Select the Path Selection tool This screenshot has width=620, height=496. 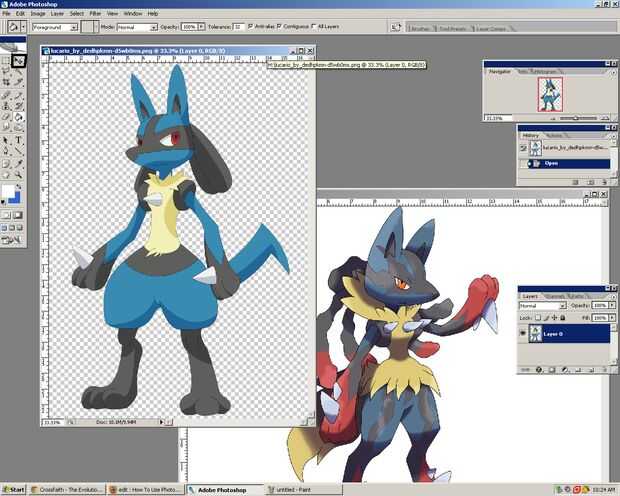tap(6, 140)
